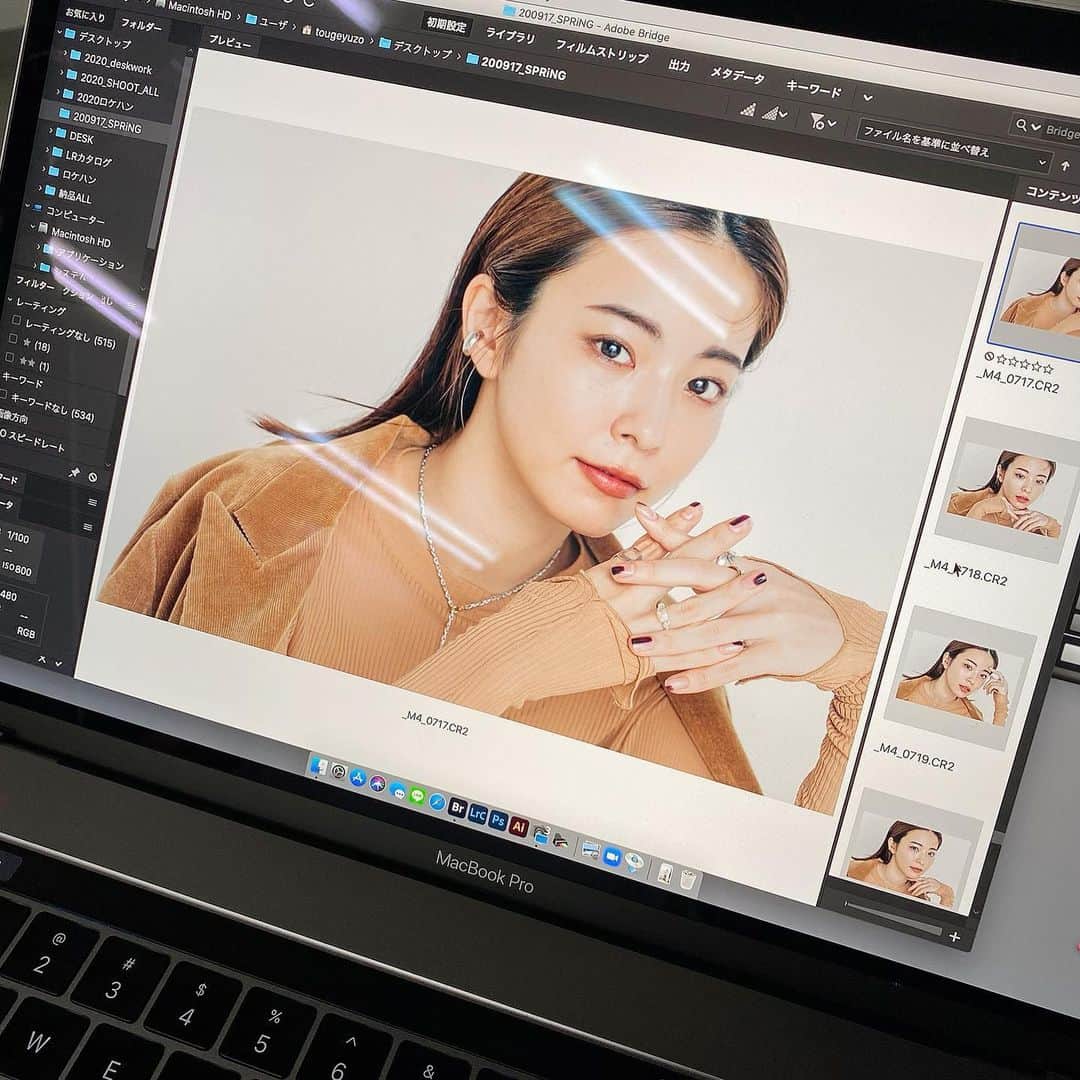Tick the レーティングなし (515) checkbox
The height and width of the screenshot is (1080, 1080).
click(x=17, y=319)
